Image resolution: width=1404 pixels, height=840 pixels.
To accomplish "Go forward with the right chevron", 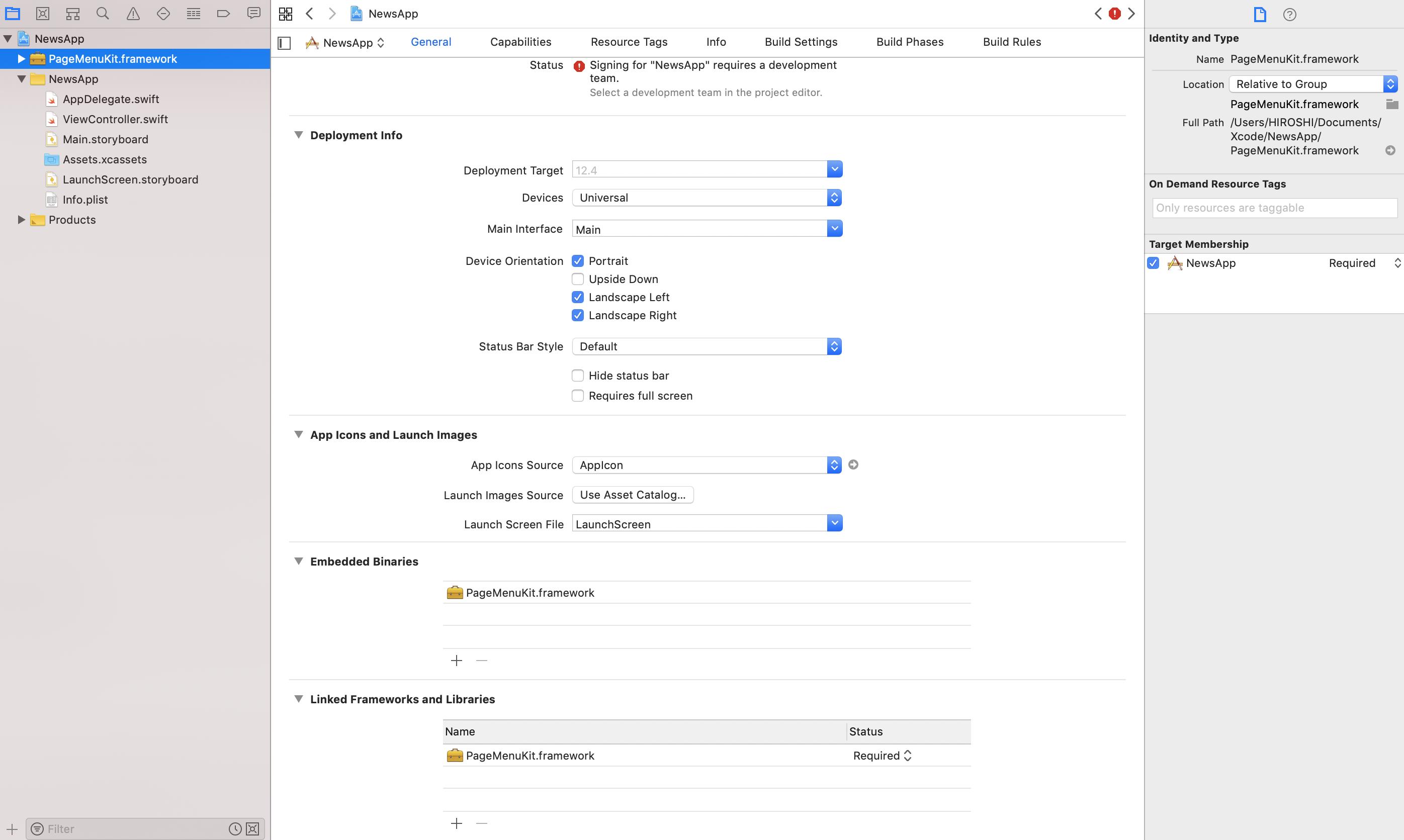I will (x=332, y=14).
